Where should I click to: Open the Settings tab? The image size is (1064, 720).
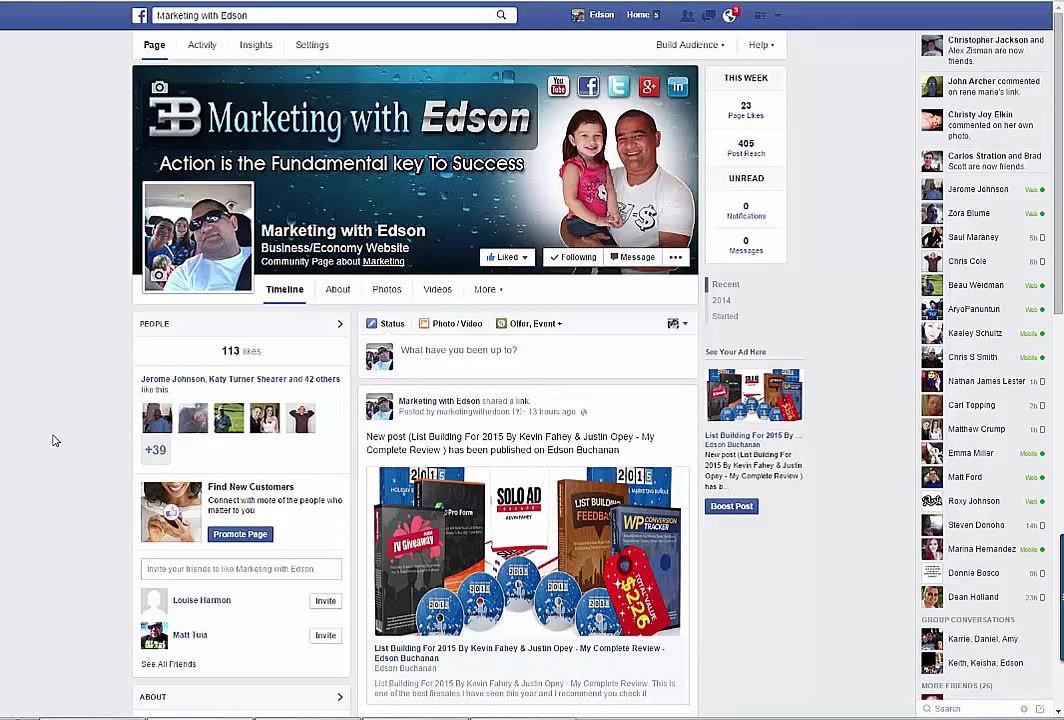pyautogui.click(x=312, y=45)
